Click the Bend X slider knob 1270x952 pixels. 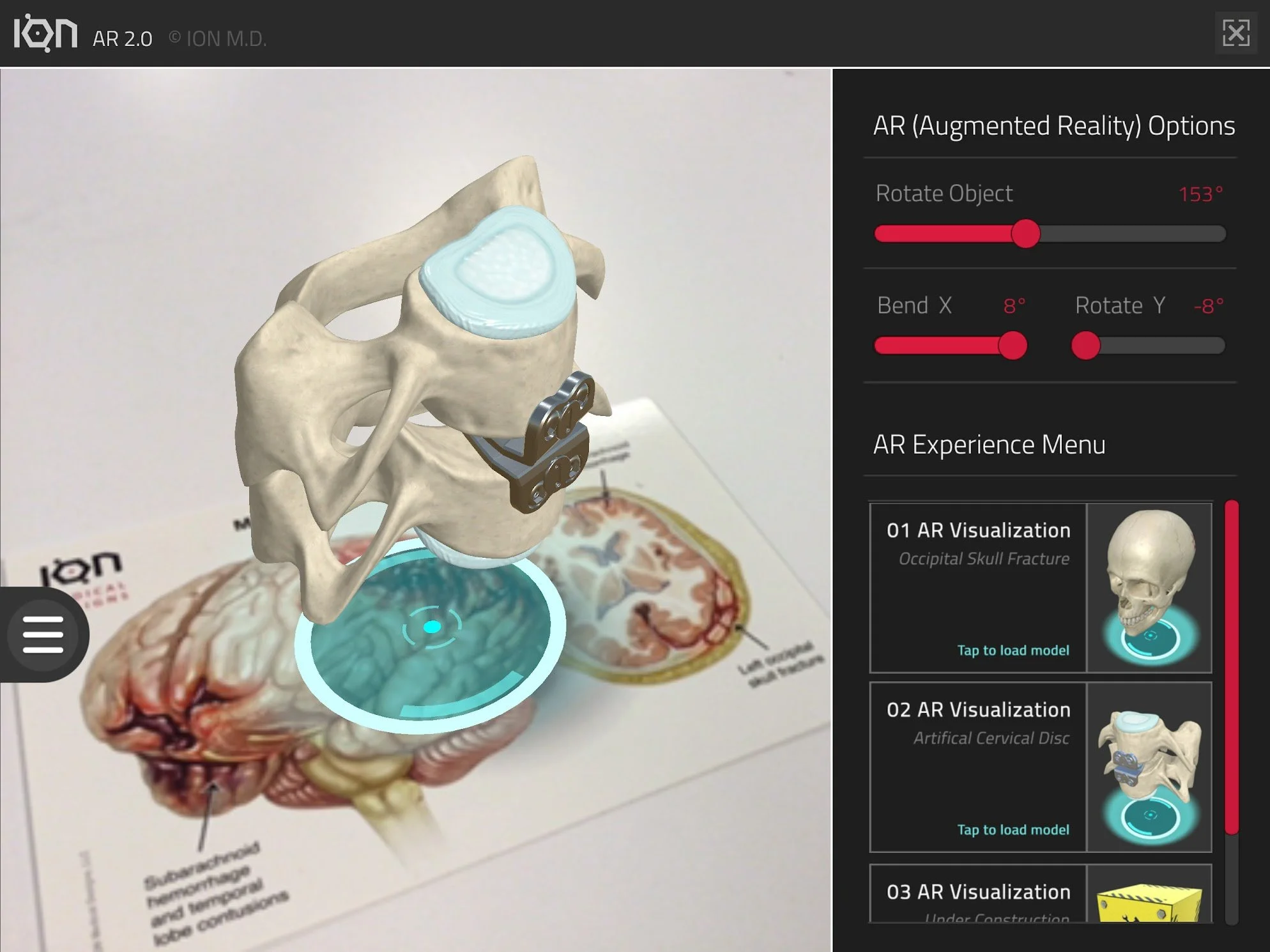[1013, 346]
